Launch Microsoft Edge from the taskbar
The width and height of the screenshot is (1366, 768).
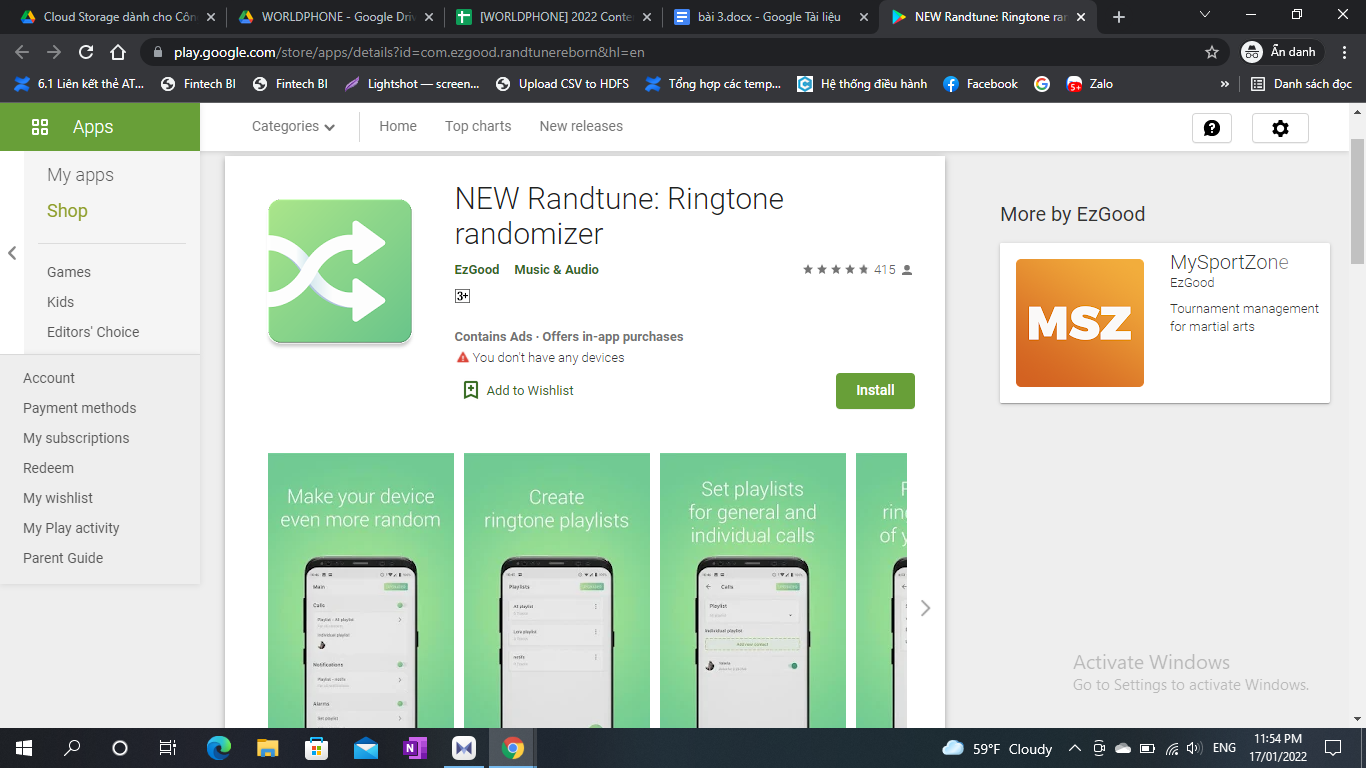tap(218, 748)
